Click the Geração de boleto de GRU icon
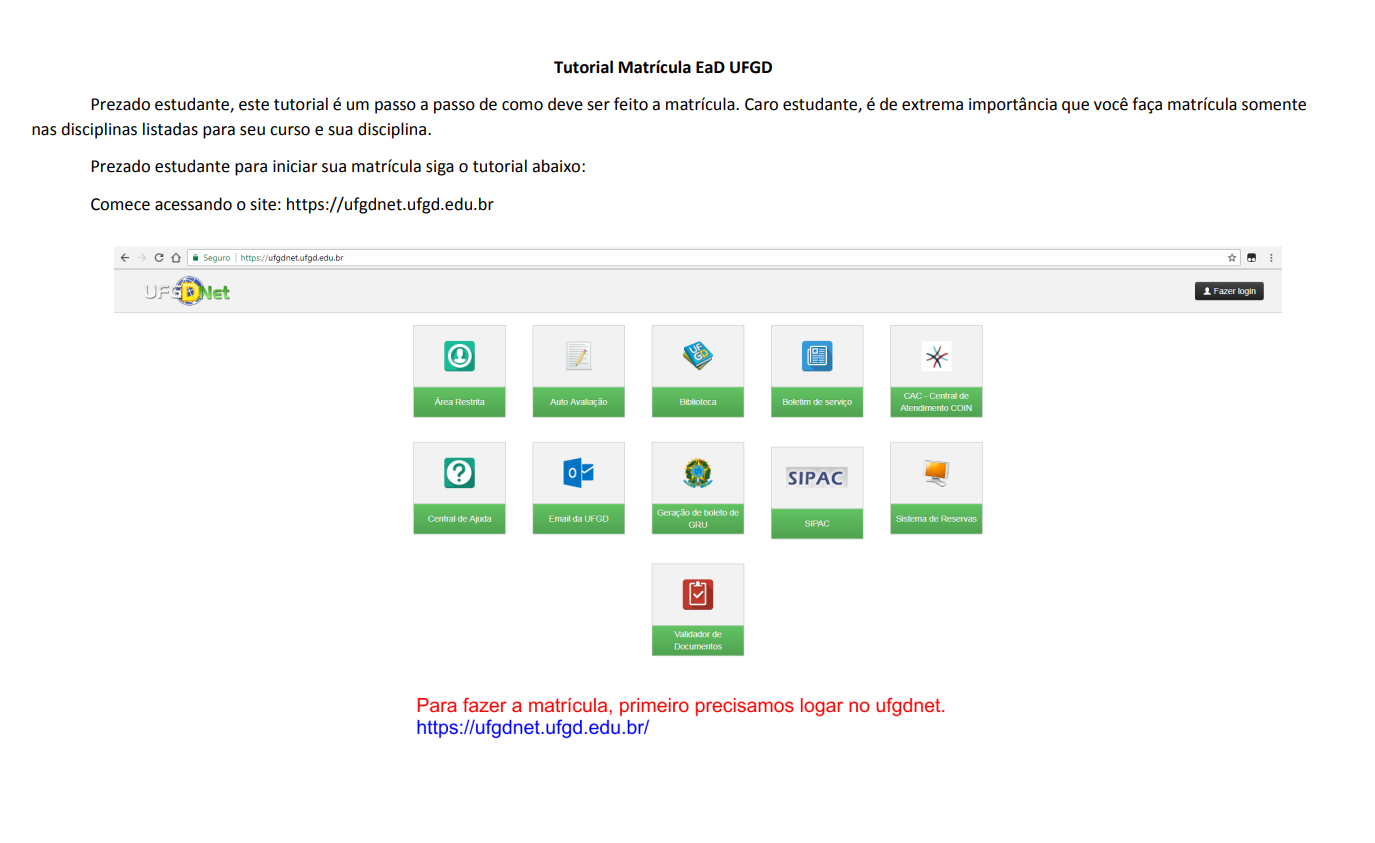Screen dimensions: 1375x843 (x=697, y=473)
